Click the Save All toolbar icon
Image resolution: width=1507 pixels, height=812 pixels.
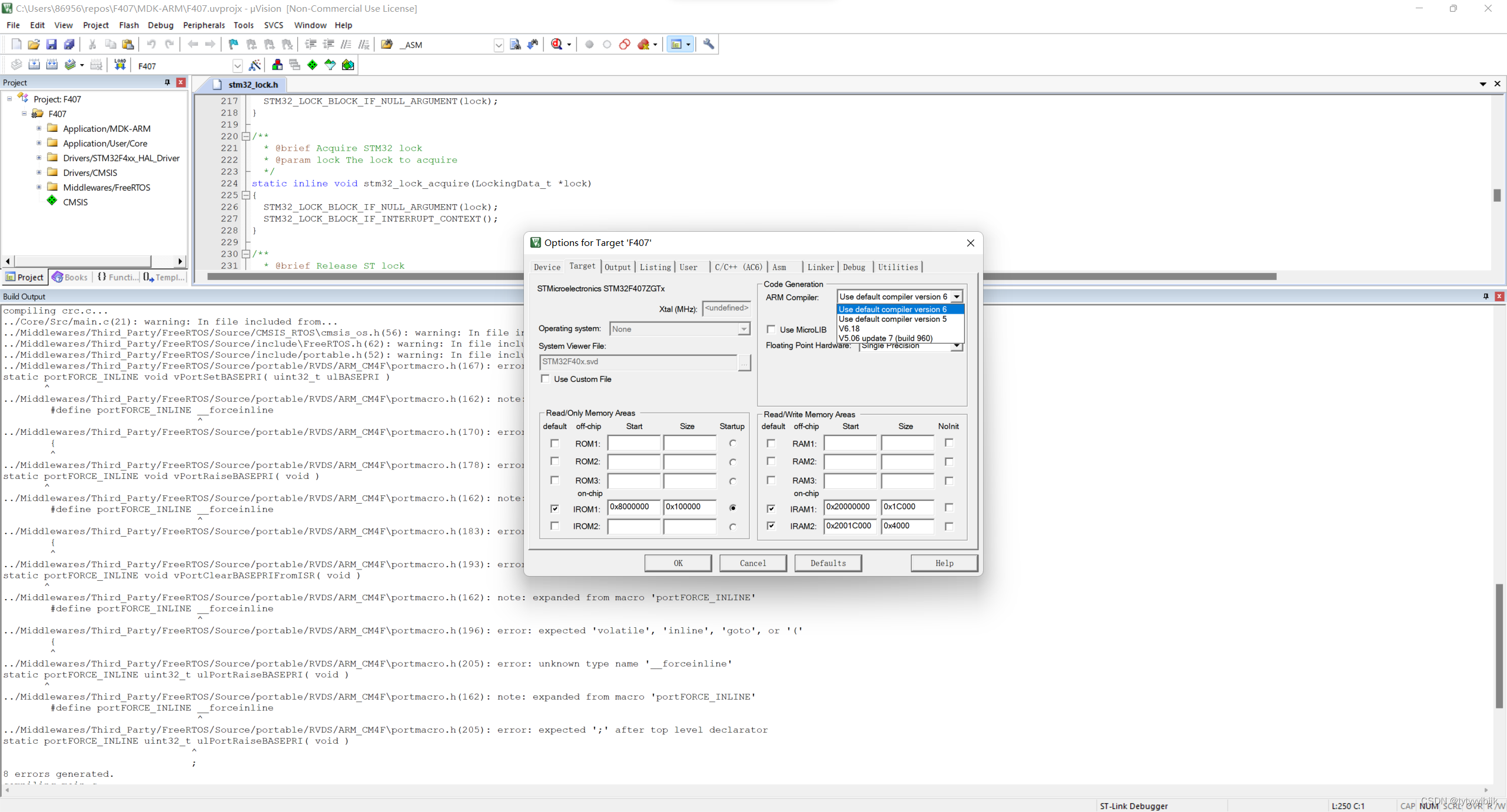pos(69,44)
